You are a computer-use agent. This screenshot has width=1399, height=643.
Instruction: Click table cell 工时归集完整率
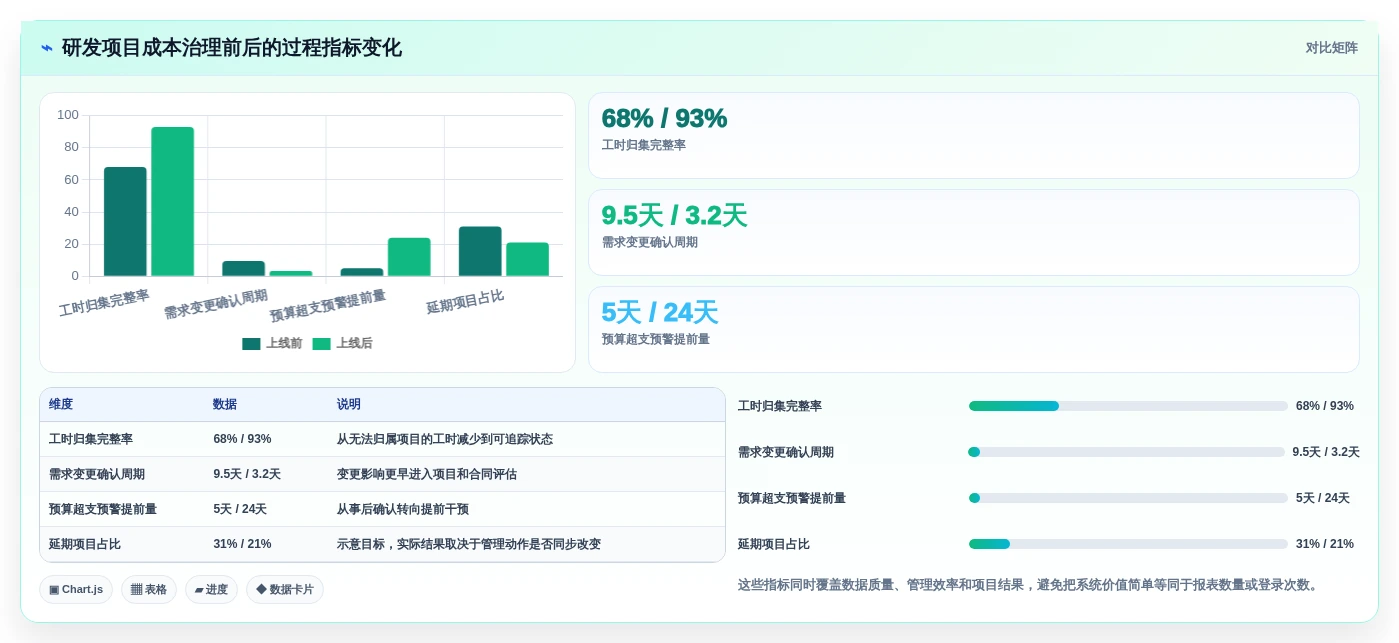click(91, 439)
